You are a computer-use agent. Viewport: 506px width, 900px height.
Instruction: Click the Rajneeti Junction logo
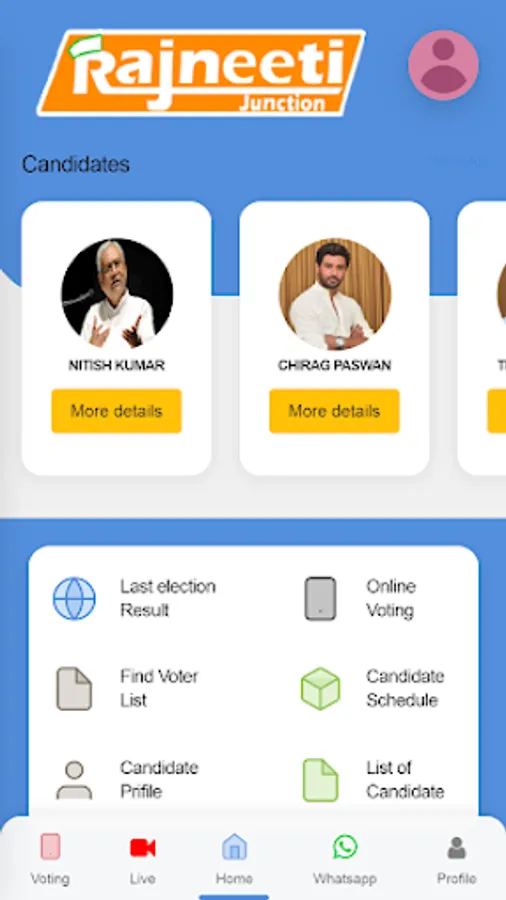click(x=201, y=72)
